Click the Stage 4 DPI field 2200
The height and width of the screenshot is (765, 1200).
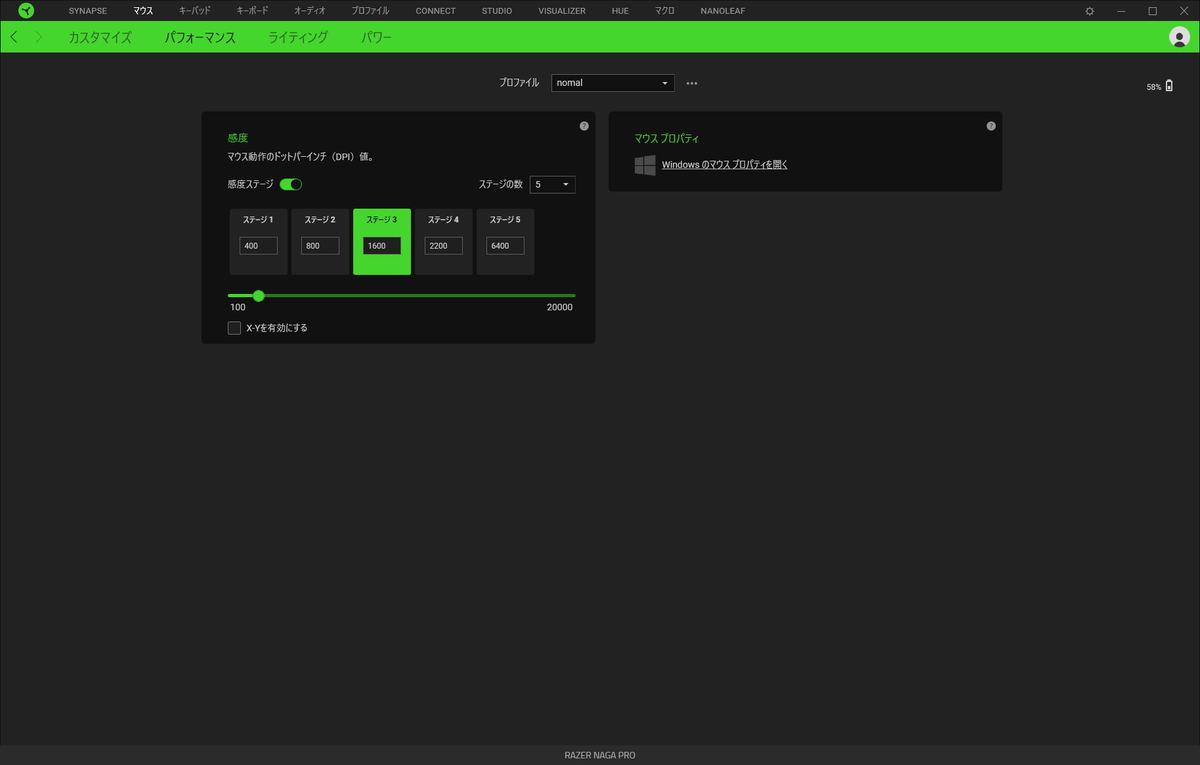click(444, 246)
